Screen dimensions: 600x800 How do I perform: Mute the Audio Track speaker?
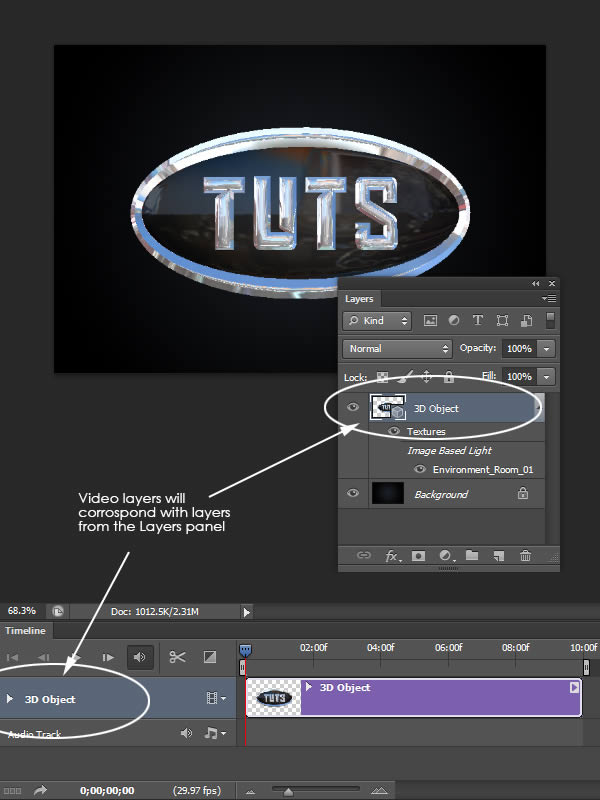point(186,733)
